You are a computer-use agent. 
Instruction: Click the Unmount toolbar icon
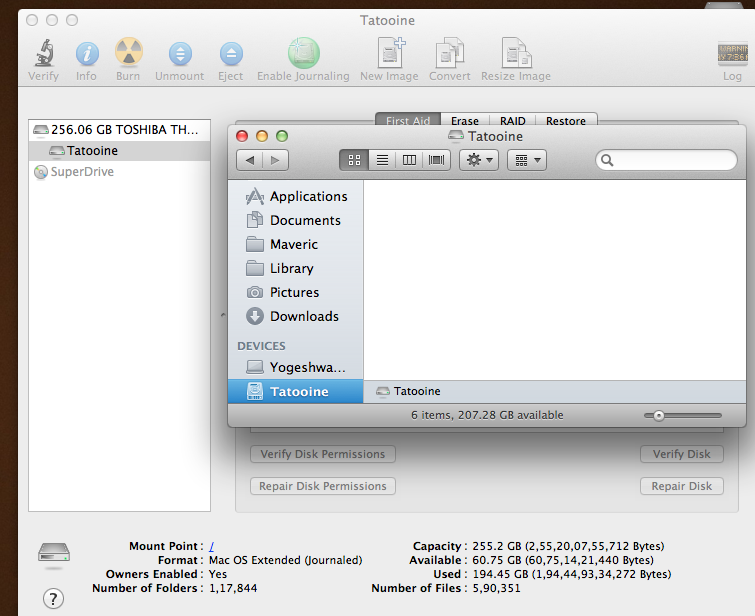click(x=180, y=53)
